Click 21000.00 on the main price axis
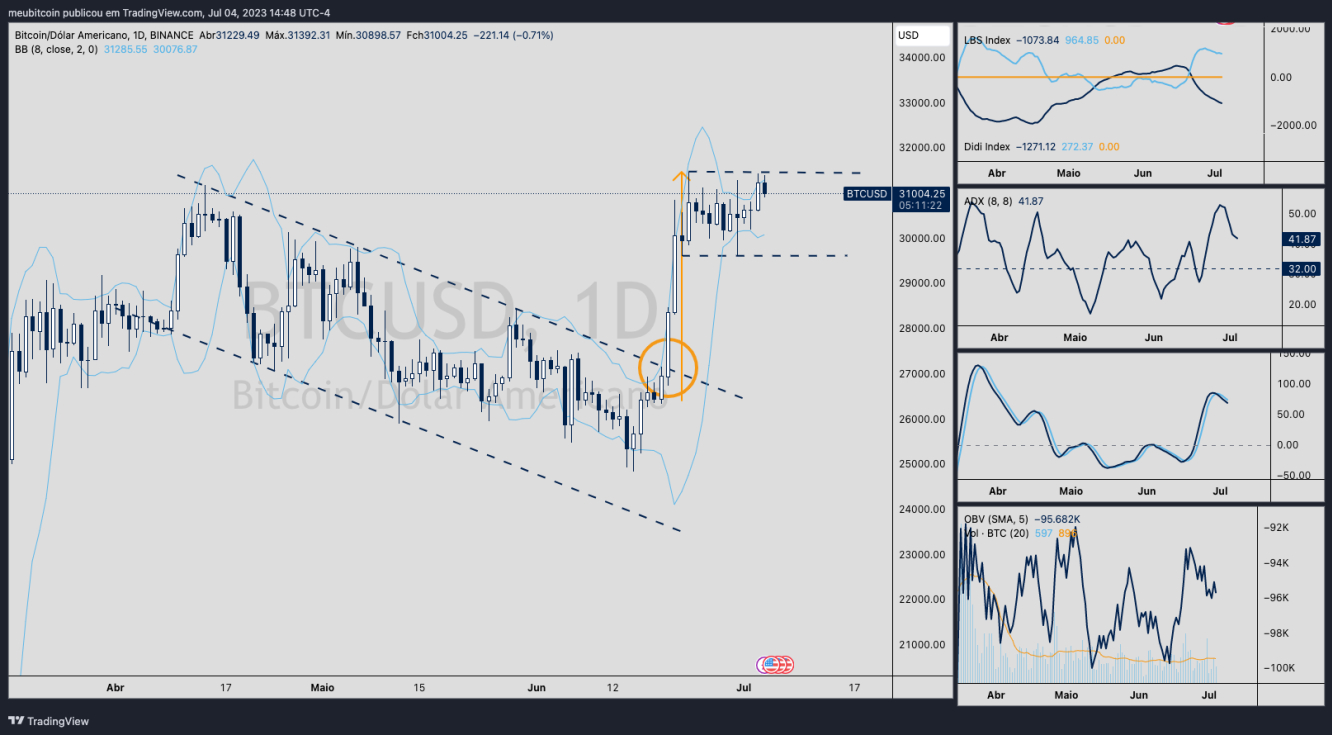This screenshot has height=735, width=1332. [921, 645]
